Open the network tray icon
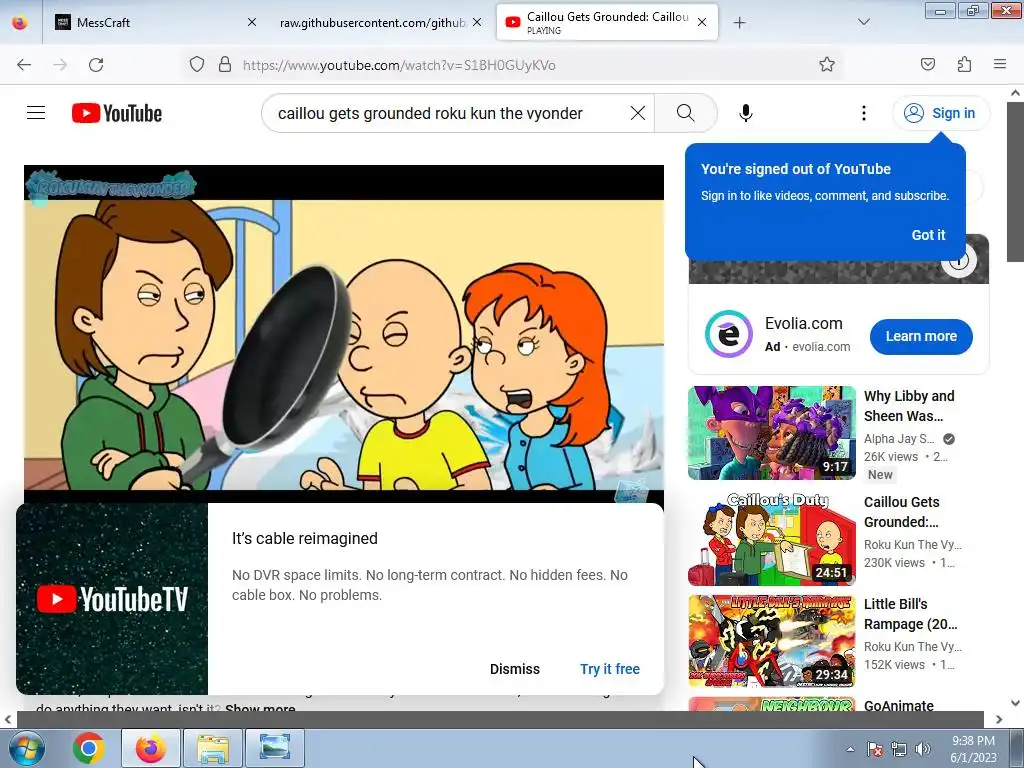The height and width of the screenshot is (768, 1024). (899, 749)
